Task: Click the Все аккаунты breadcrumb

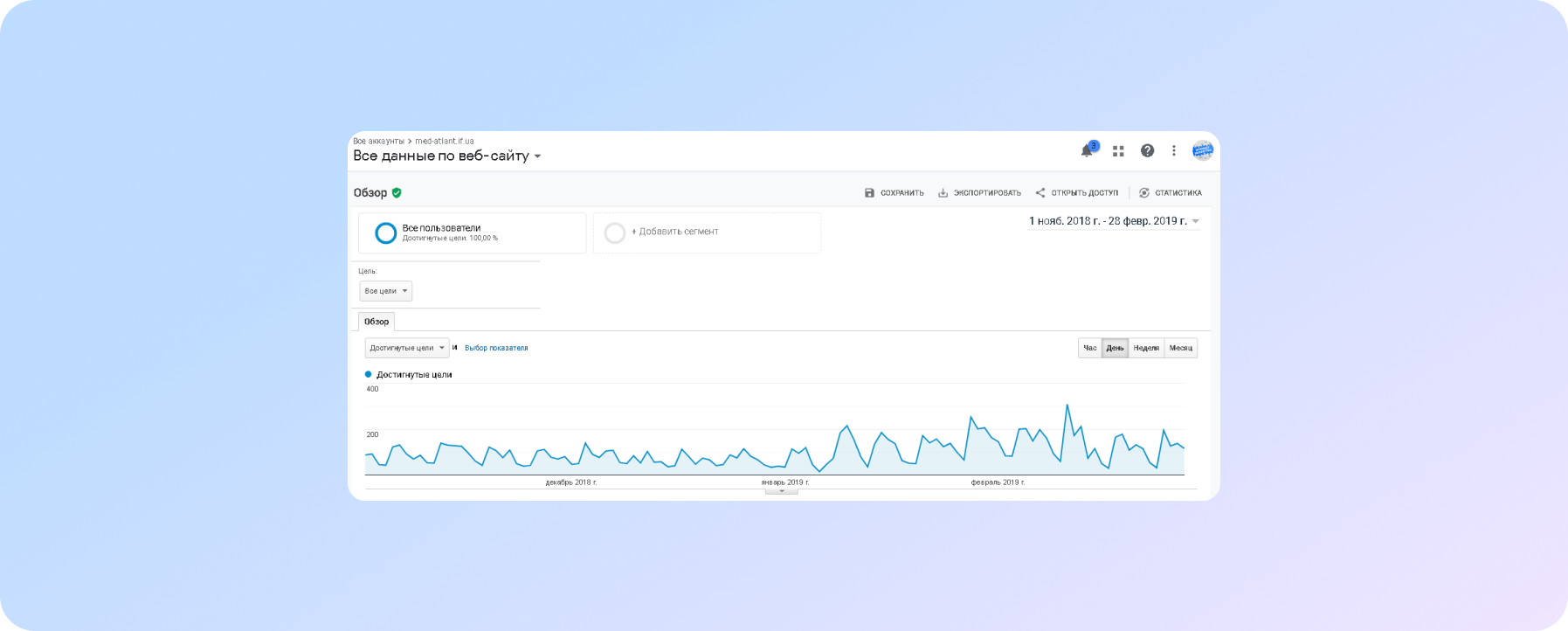Action: click(x=378, y=141)
